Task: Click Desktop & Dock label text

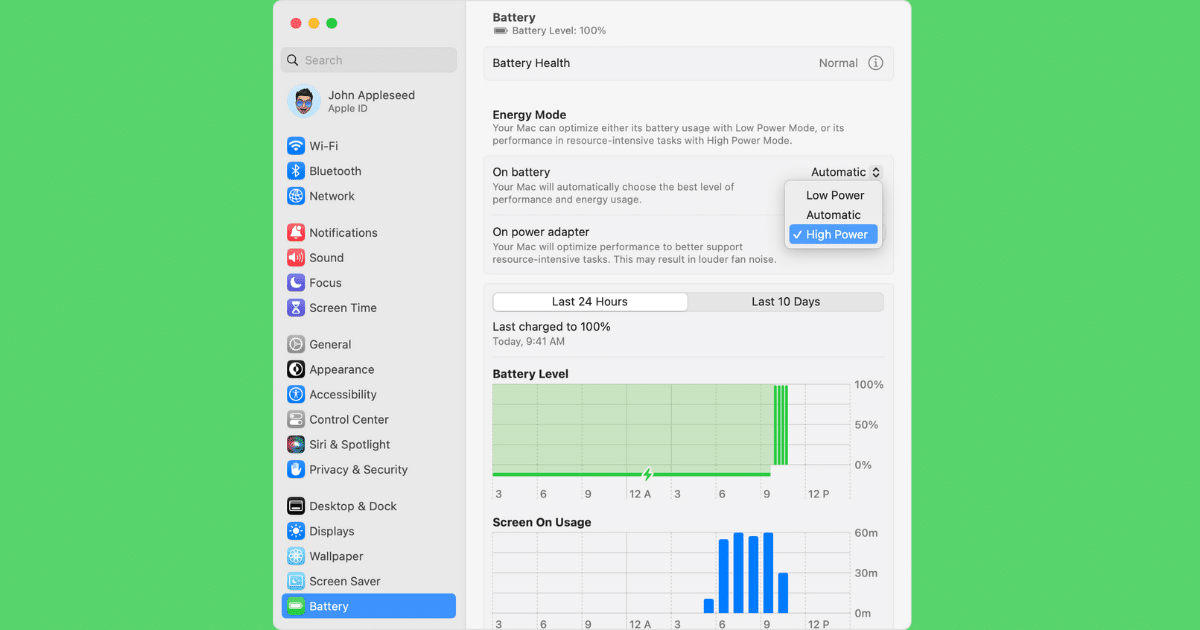Action: coord(353,506)
